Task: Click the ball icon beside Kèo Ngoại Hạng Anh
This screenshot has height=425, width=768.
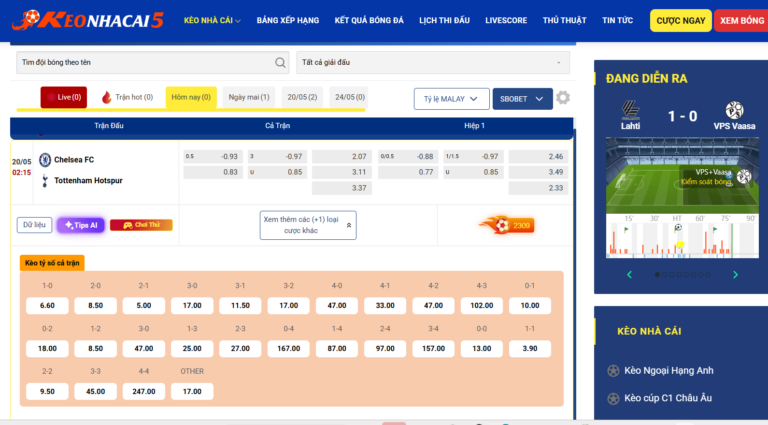Action: 613,371
